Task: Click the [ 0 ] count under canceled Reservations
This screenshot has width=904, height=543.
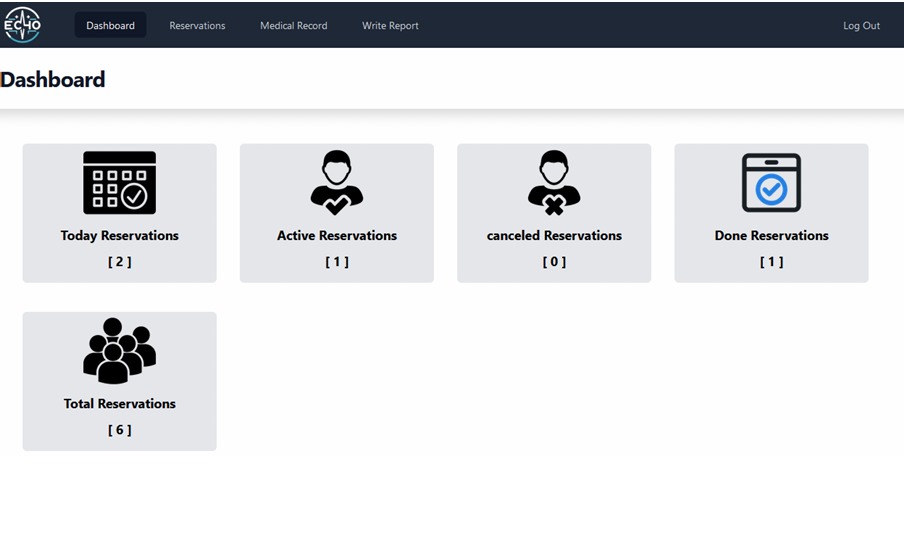Action: (x=554, y=262)
